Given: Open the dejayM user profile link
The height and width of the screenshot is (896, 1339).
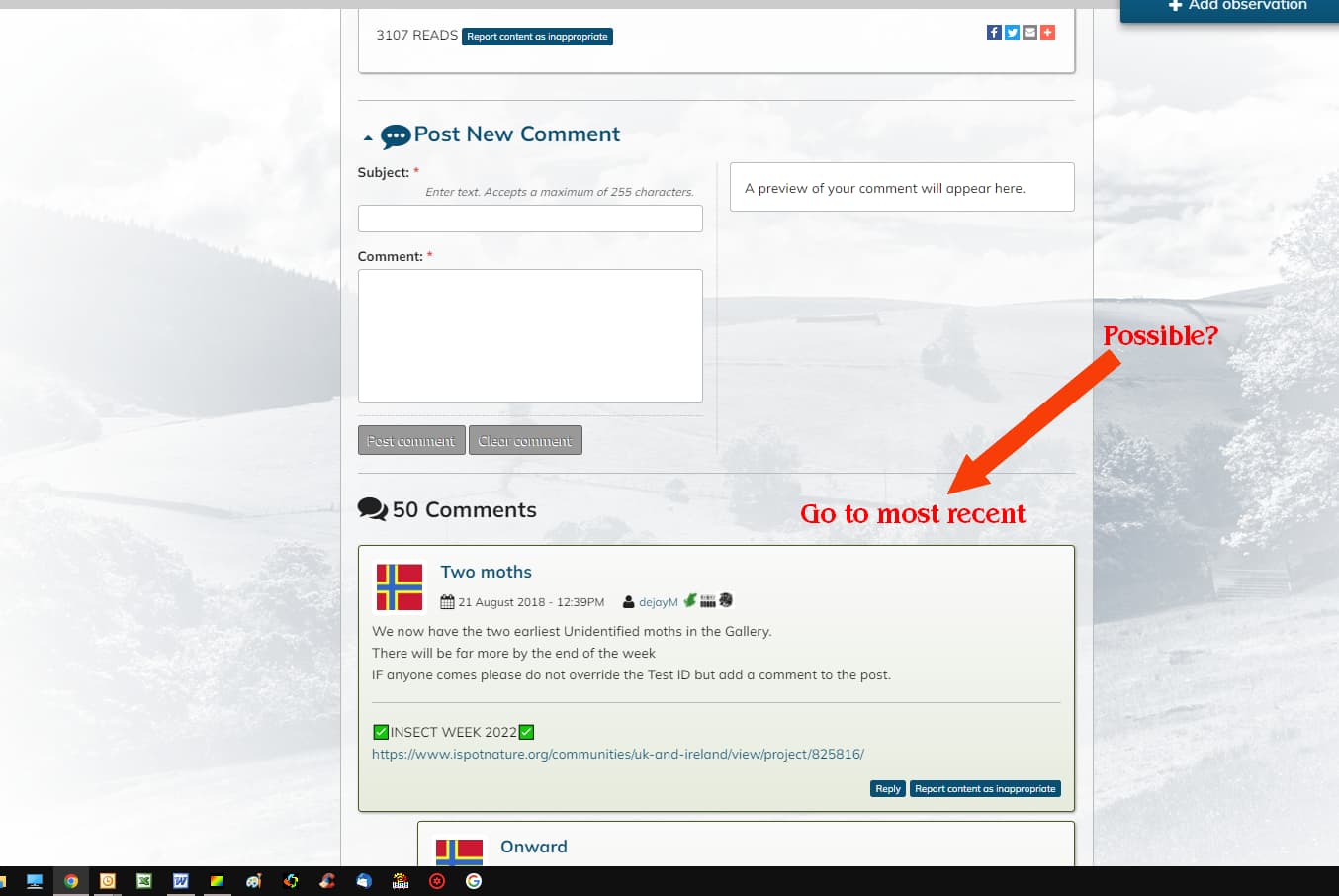Looking at the screenshot, I should [x=659, y=602].
